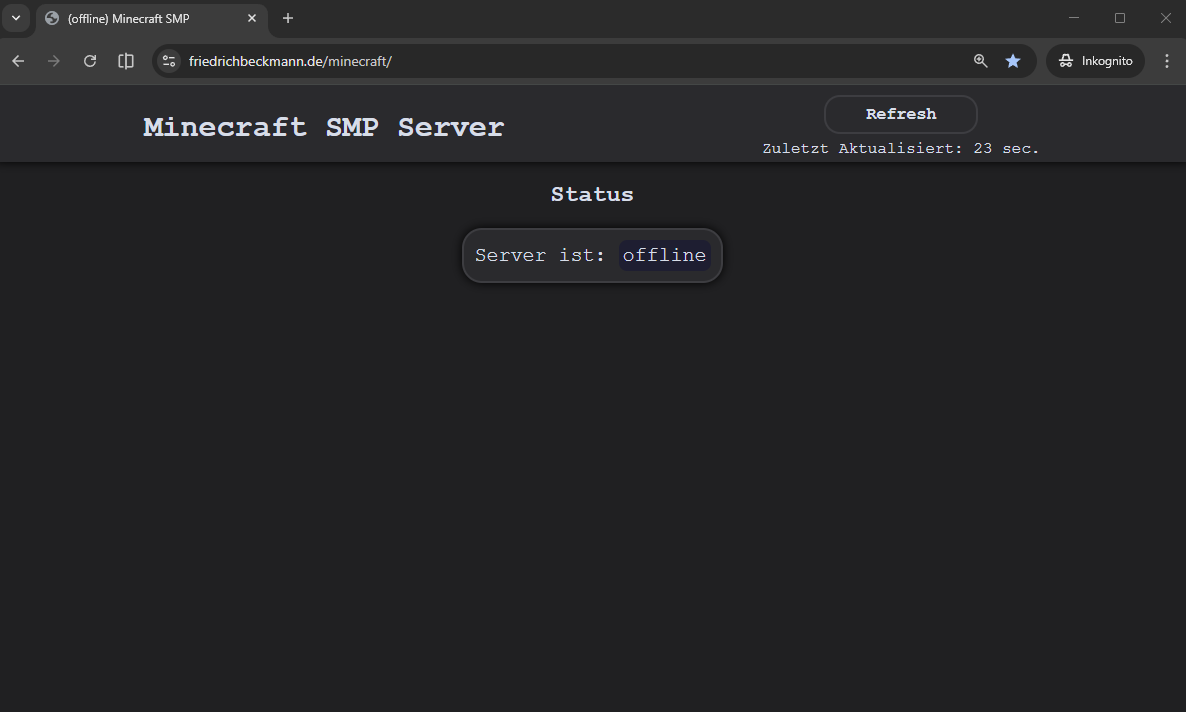Screen dimensions: 1186x712
Task: Reload the page with the refresh icon
Action: [90, 61]
